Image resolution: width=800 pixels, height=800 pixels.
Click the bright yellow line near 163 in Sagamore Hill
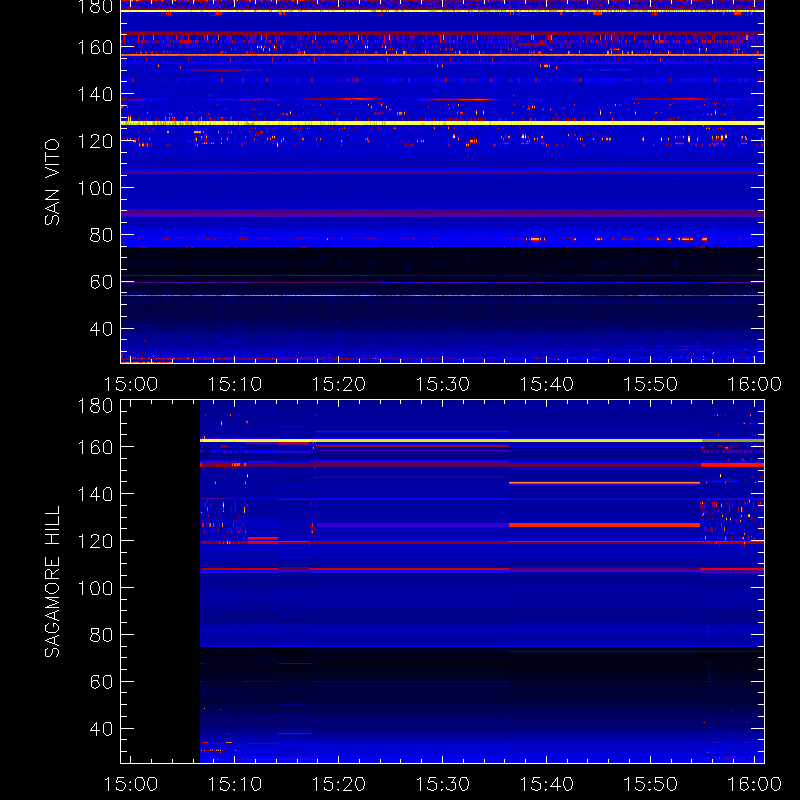pos(482,440)
